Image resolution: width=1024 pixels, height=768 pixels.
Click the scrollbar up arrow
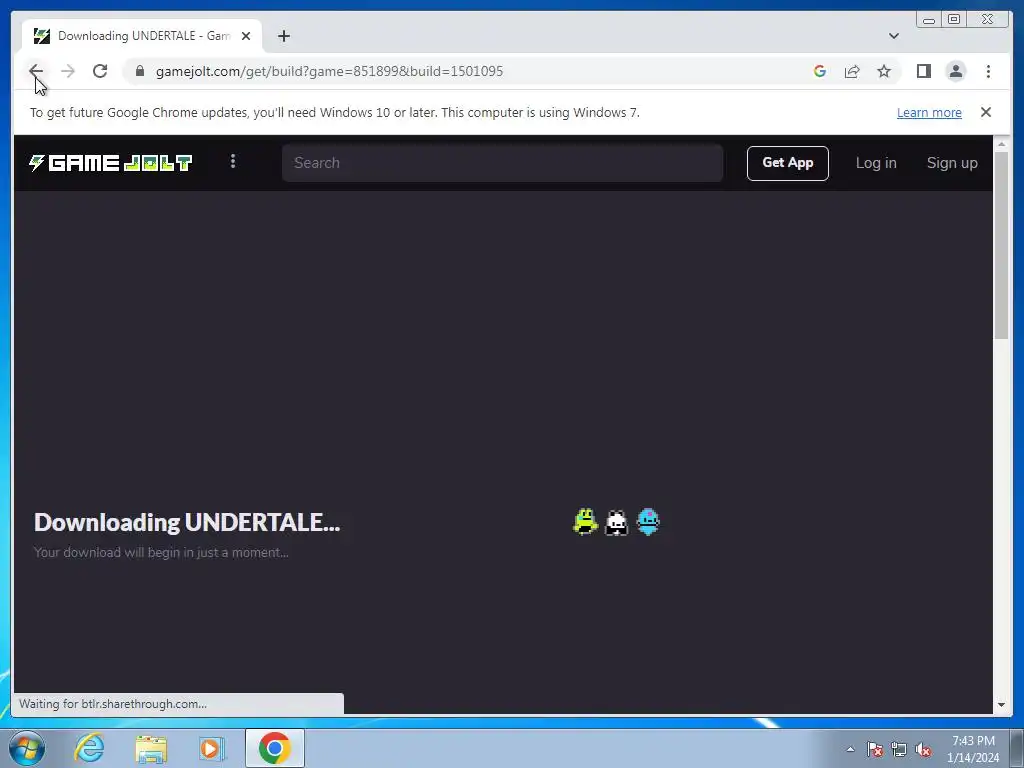[x=1001, y=144]
